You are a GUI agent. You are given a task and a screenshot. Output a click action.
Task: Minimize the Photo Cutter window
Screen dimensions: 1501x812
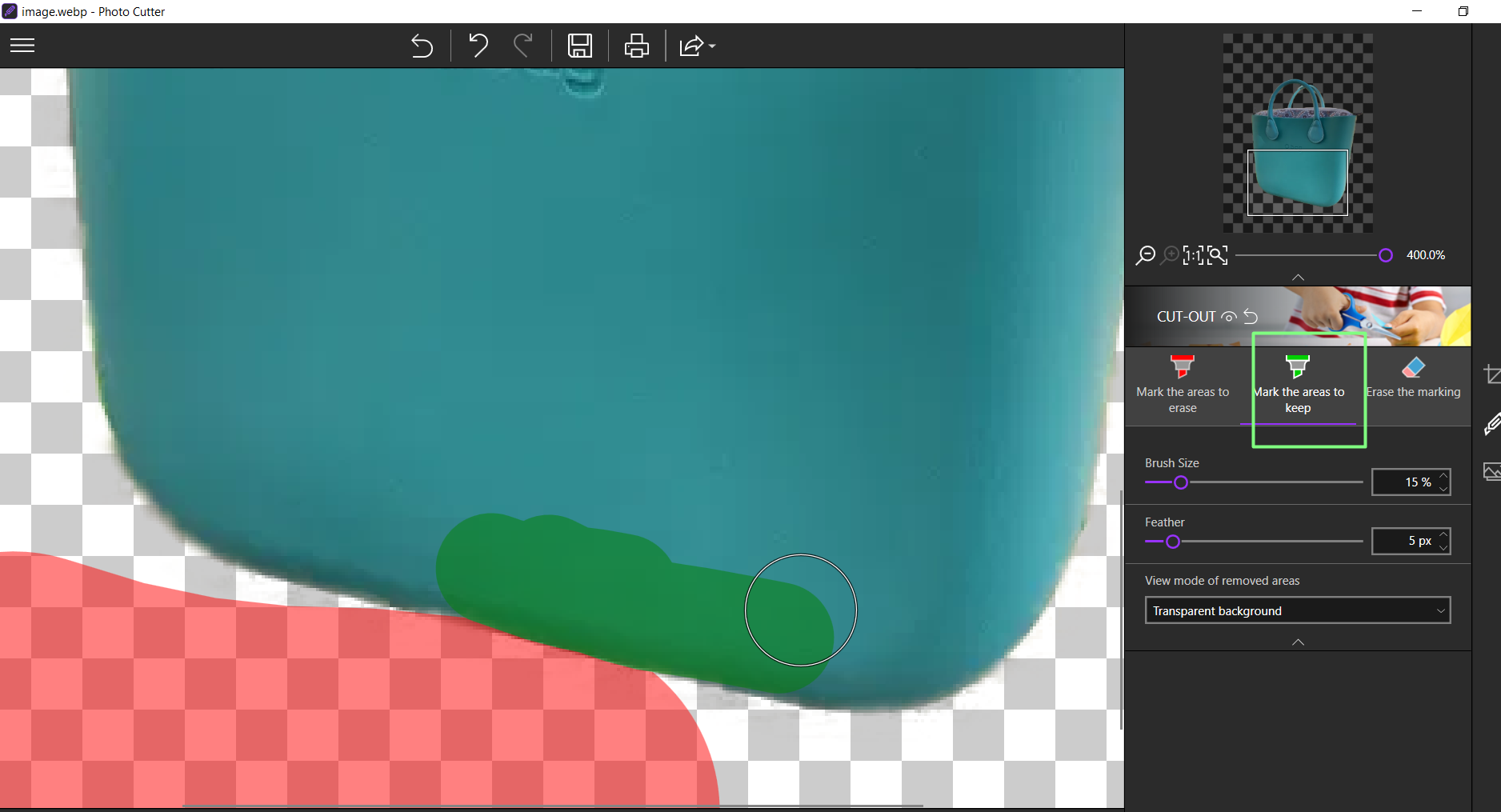(1417, 11)
